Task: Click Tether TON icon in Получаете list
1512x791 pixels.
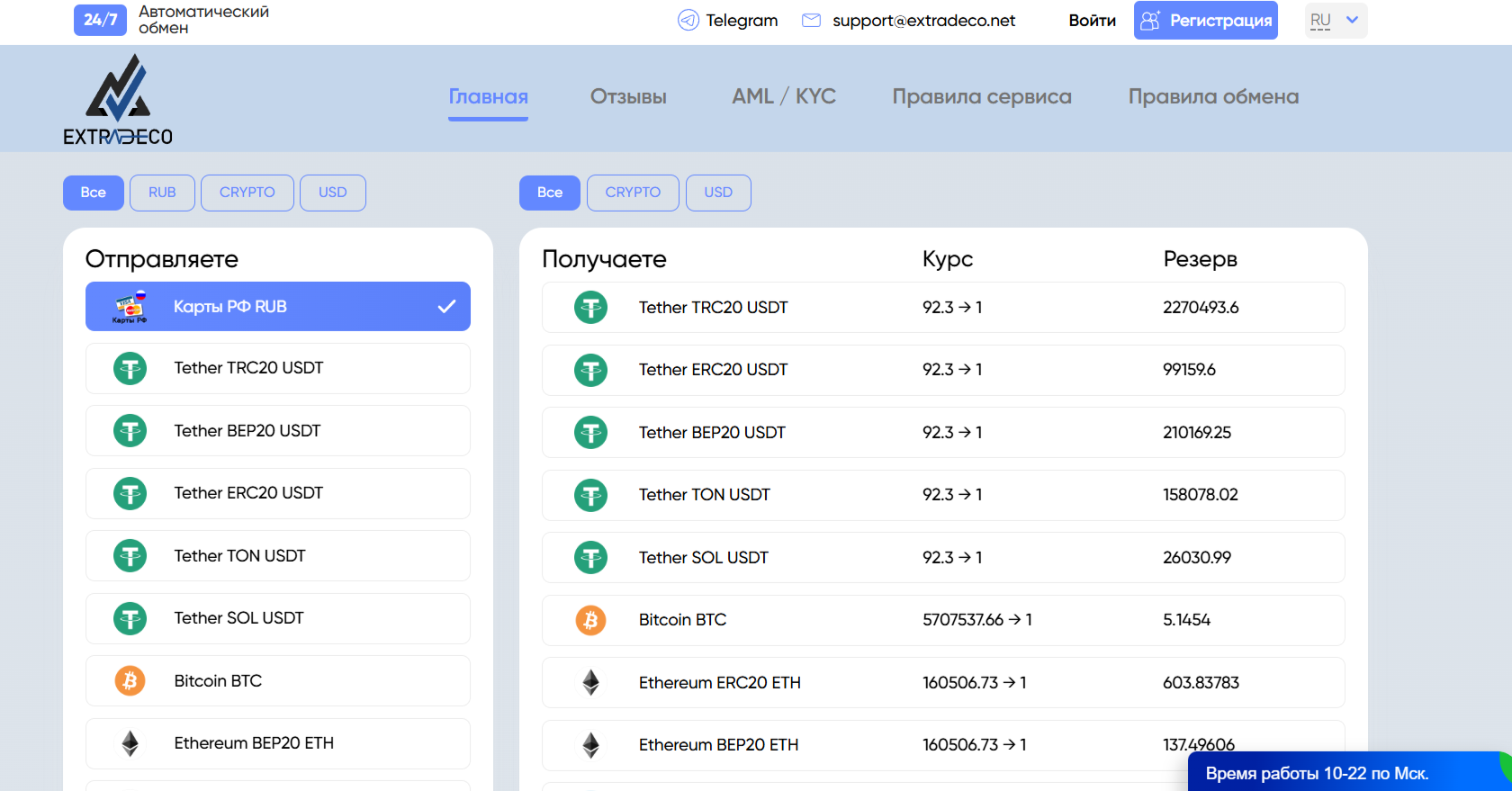Action: point(591,495)
